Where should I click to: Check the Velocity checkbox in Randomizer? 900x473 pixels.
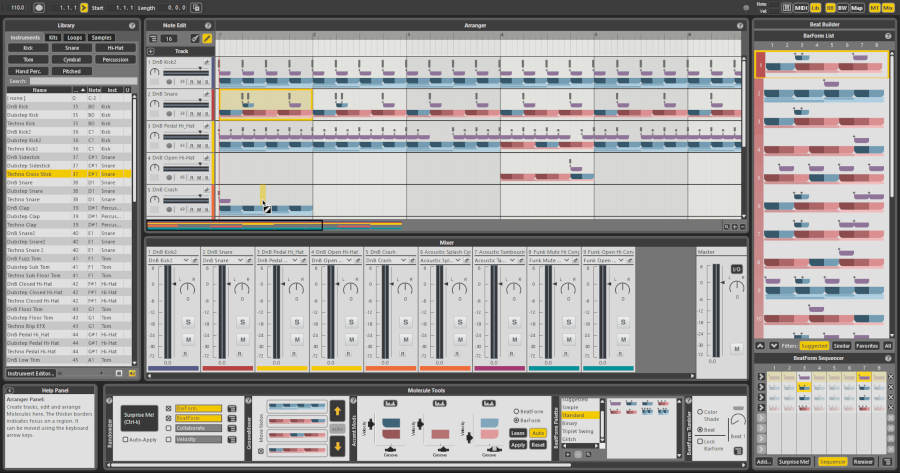click(168, 440)
